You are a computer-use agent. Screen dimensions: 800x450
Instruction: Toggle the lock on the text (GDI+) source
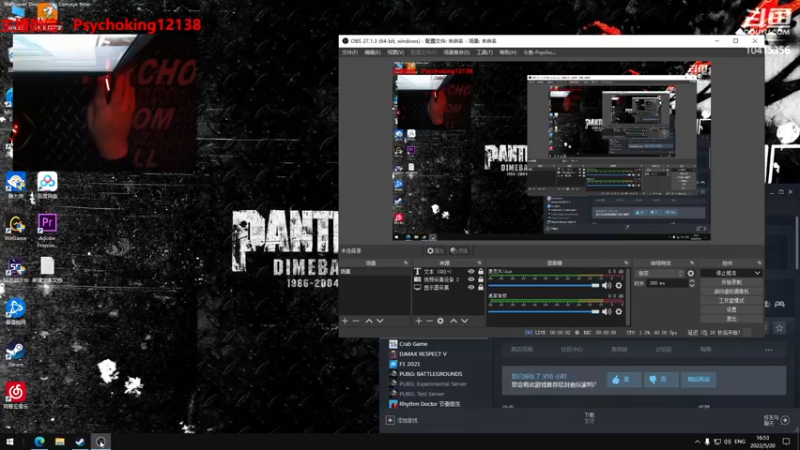pyautogui.click(x=481, y=271)
